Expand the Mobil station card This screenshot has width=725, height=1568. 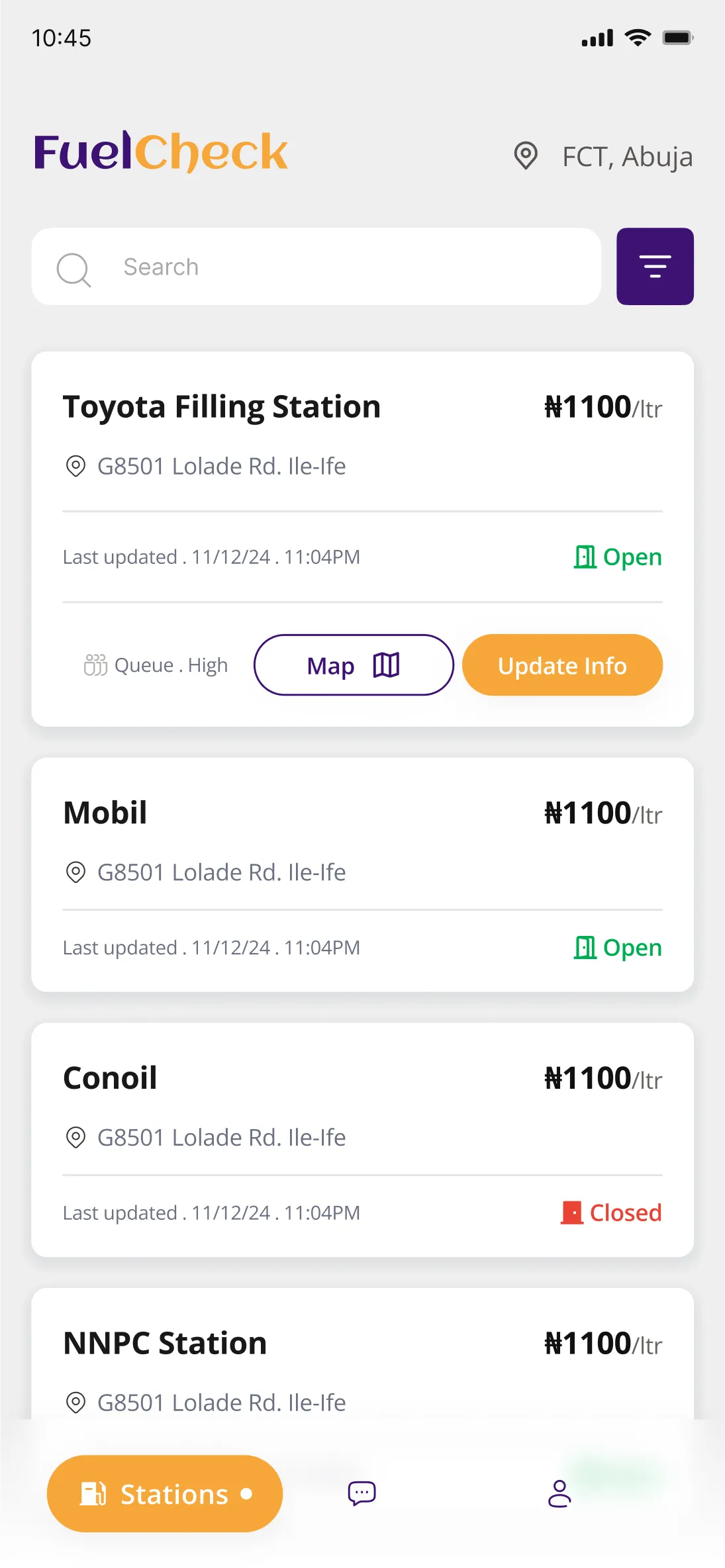[362, 874]
